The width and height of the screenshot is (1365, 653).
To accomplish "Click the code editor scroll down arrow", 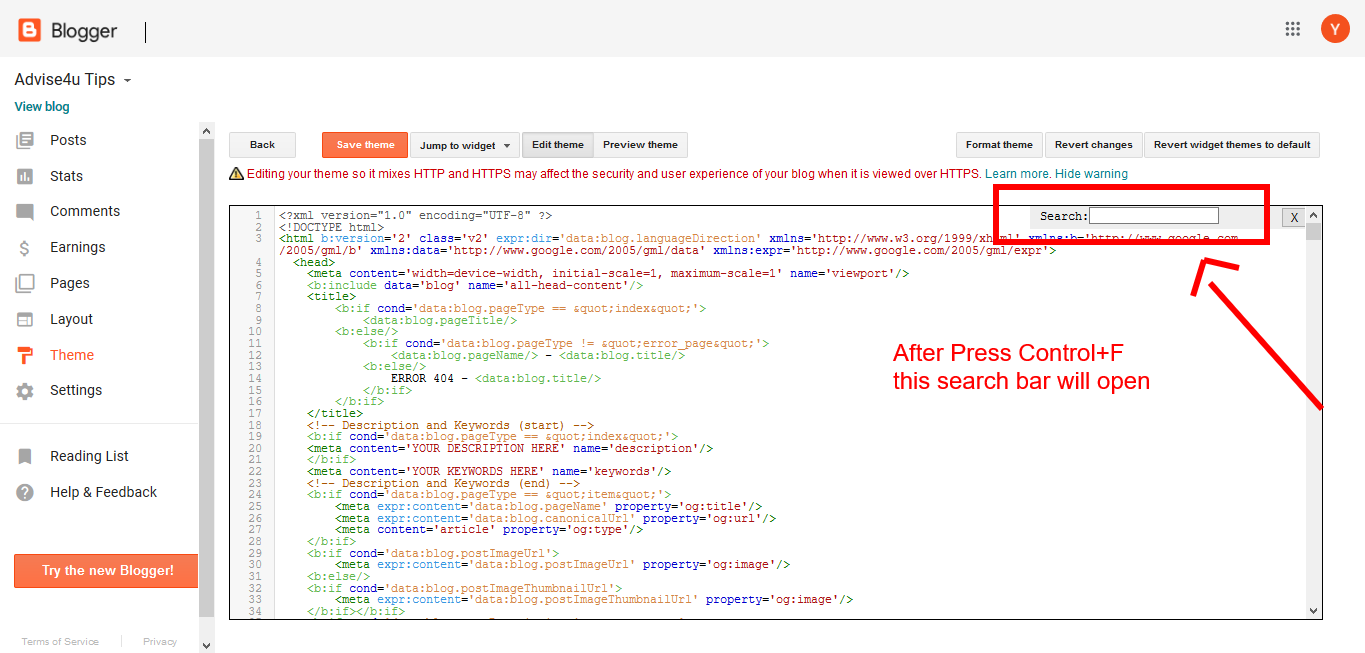I will click(x=1314, y=610).
